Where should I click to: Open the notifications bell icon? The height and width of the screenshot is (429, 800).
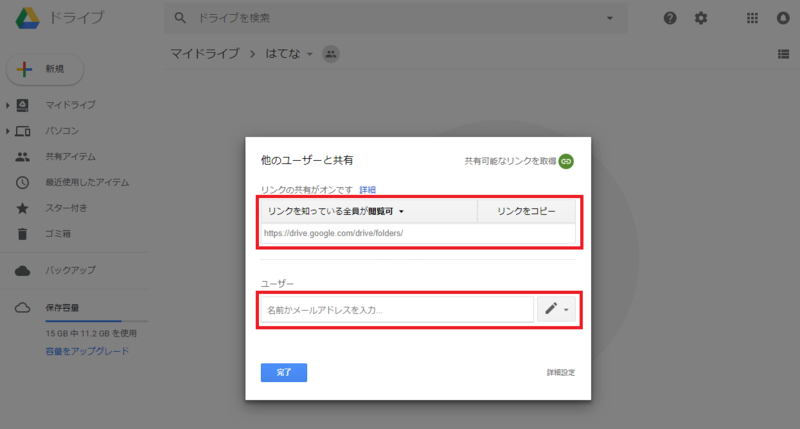(x=783, y=18)
